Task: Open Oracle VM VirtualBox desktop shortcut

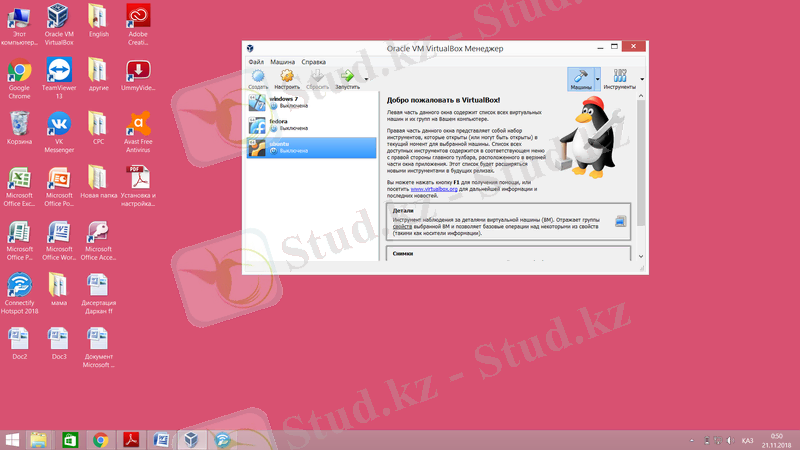Action: pos(59,24)
